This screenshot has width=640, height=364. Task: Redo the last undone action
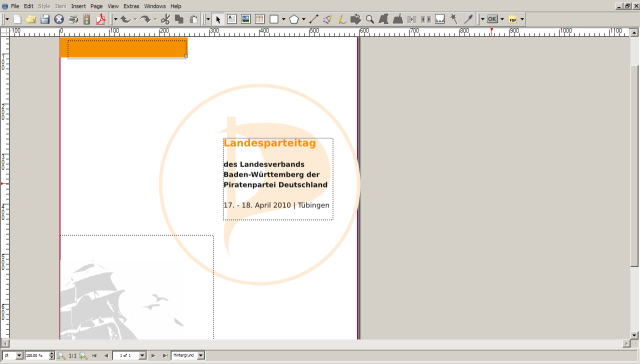click(x=145, y=19)
